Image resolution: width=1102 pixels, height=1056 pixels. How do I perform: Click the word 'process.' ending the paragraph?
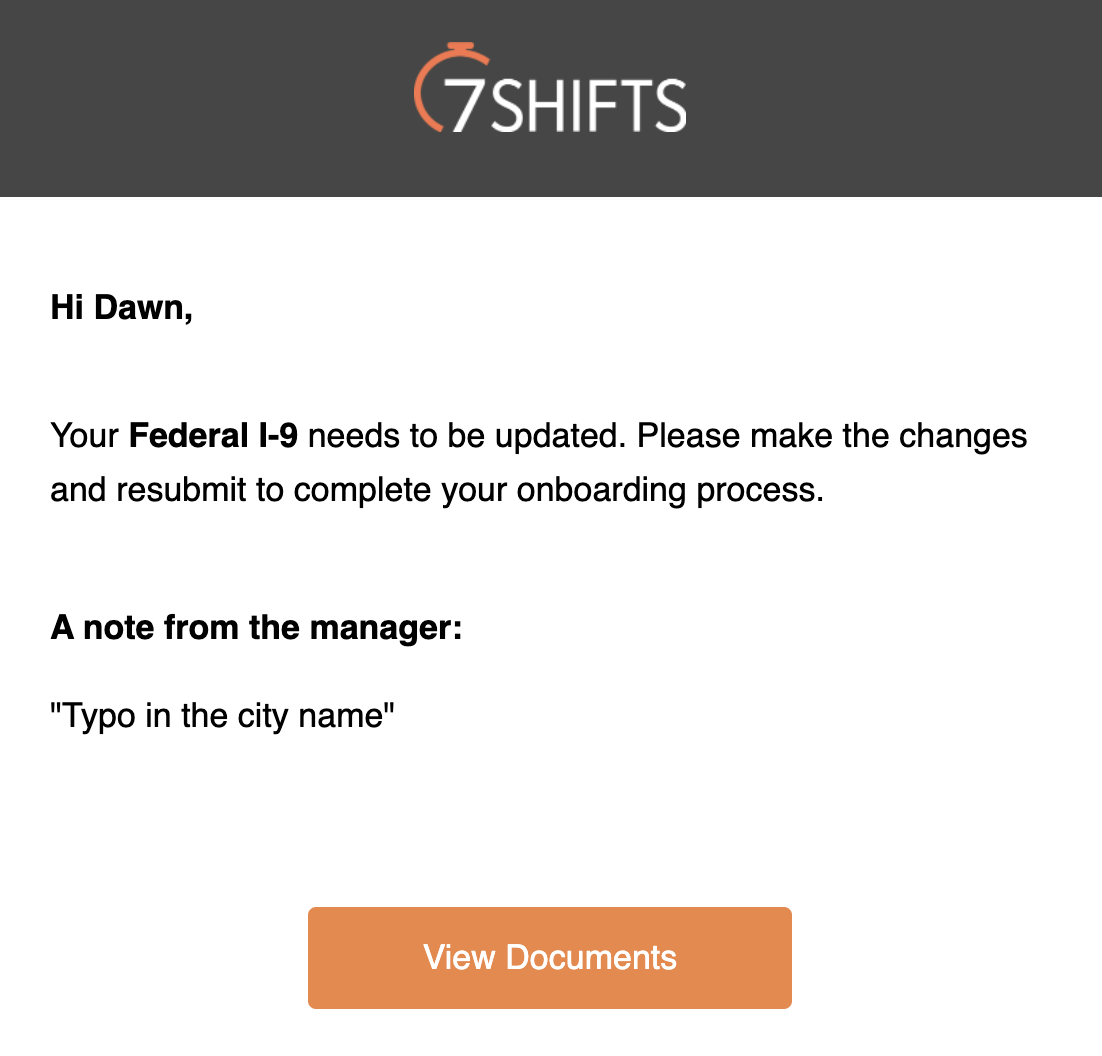tap(760, 491)
